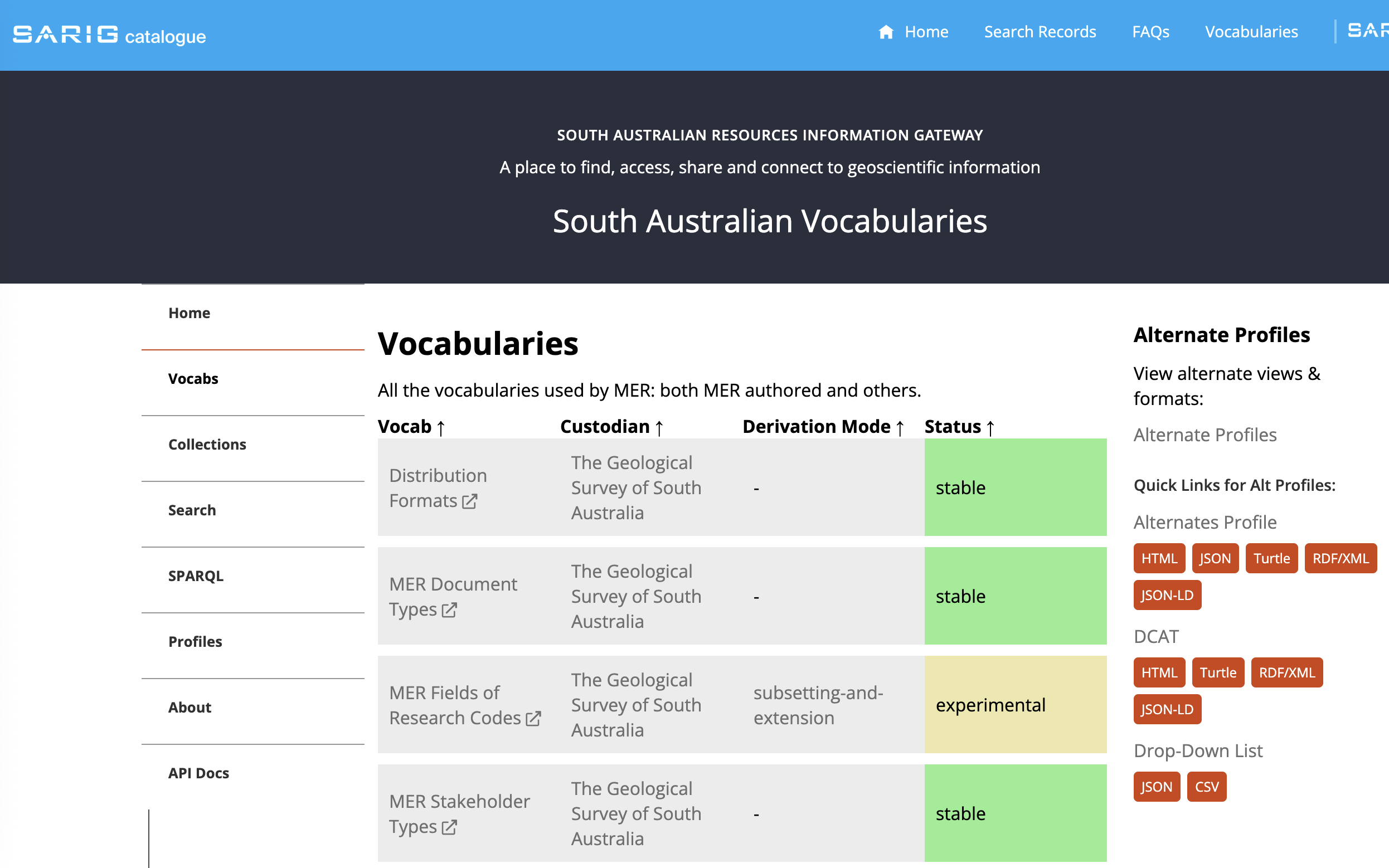The height and width of the screenshot is (868, 1389).
Task: Select Collections in the left sidebar
Action: pos(252,445)
